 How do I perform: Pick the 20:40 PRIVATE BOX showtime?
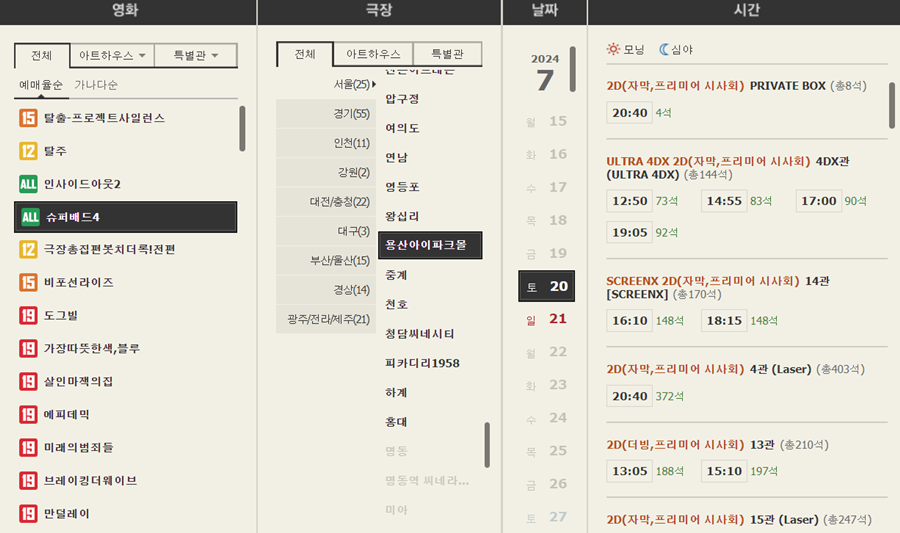pos(630,113)
